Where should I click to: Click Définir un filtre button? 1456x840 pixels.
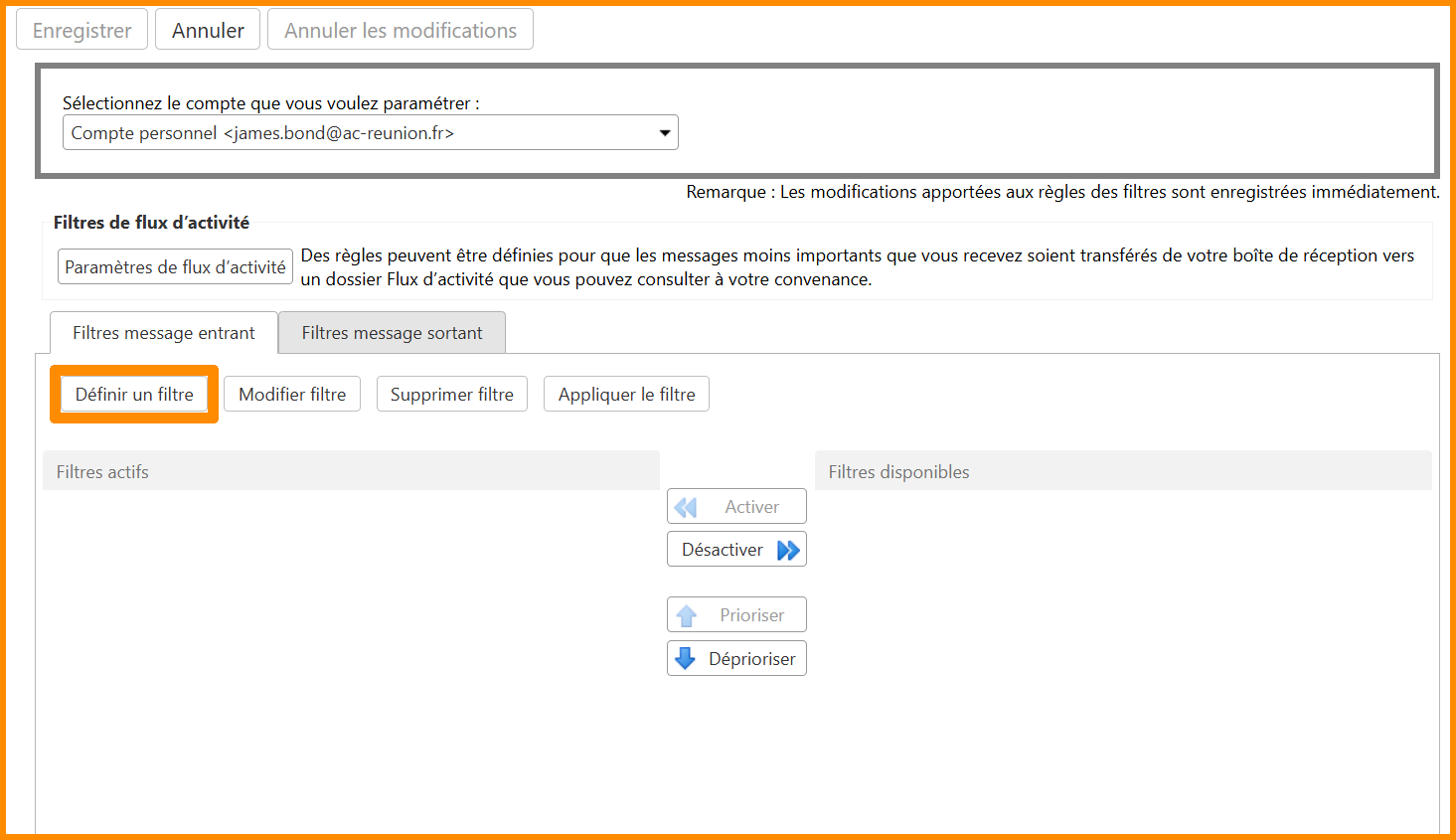[134, 395]
